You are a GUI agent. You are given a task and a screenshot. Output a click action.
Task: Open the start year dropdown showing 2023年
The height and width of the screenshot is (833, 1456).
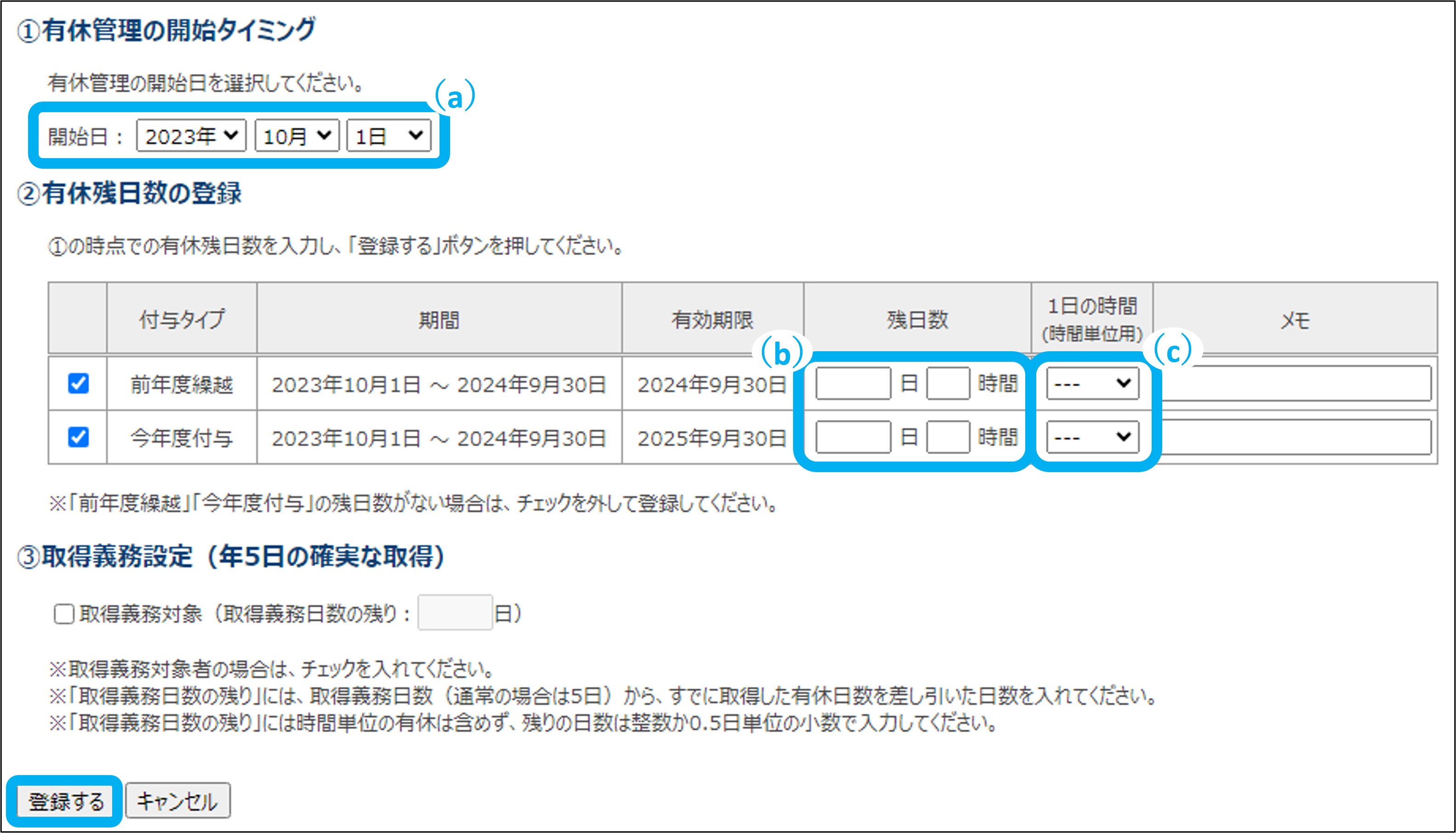[x=191, y=136]
